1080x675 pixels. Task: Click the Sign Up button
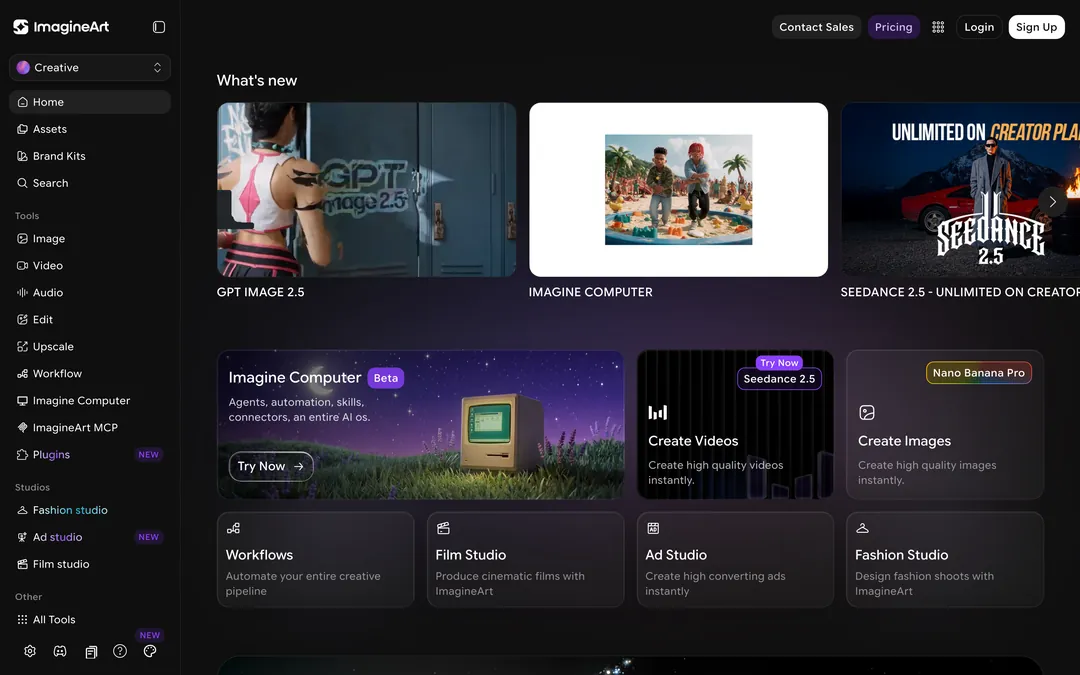click(1036, 27)
